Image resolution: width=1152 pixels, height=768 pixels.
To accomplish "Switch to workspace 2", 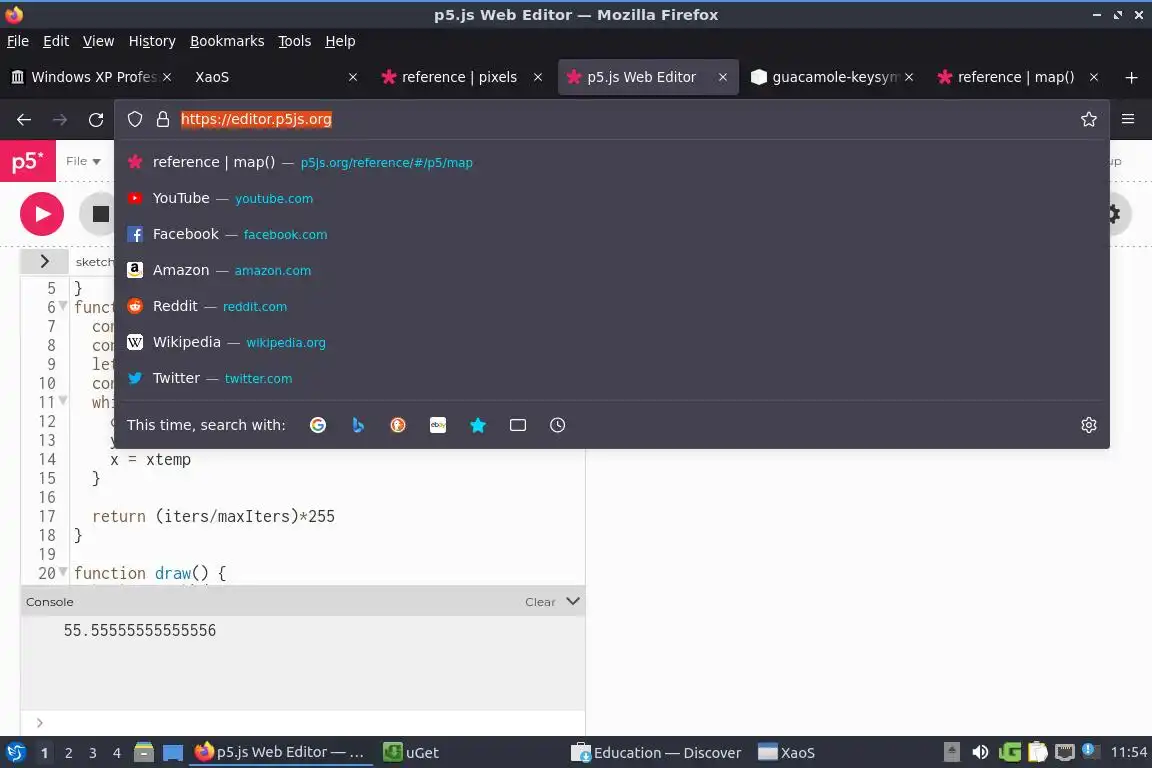I will [68, 753].
